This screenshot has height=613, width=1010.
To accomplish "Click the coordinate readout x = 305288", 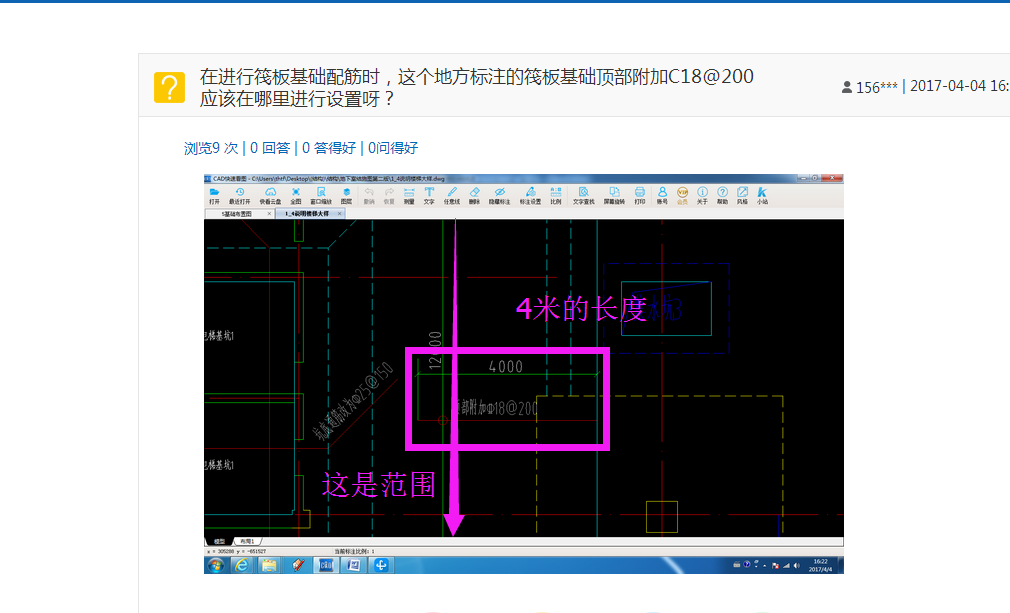I will point(238,551).
